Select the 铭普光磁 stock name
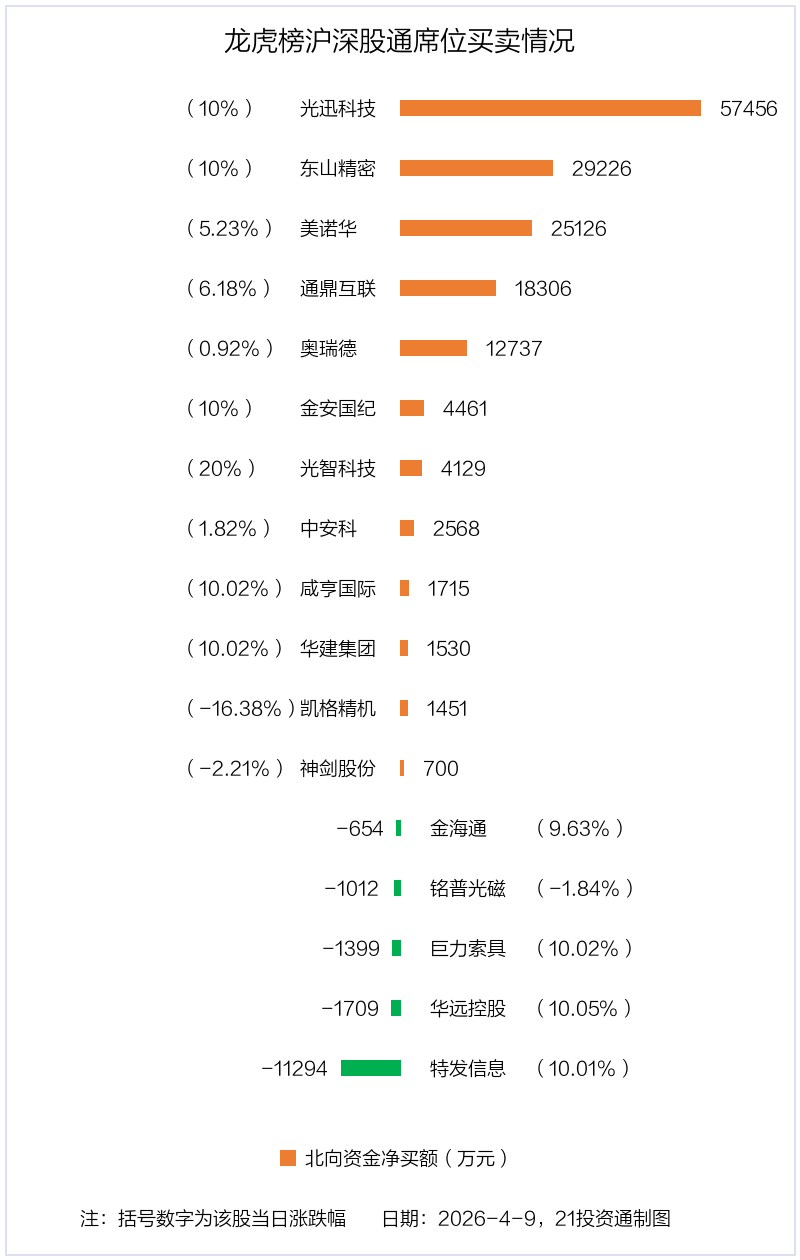The height and width of the screenshot is (1260, 800). [x=468, y=888]
